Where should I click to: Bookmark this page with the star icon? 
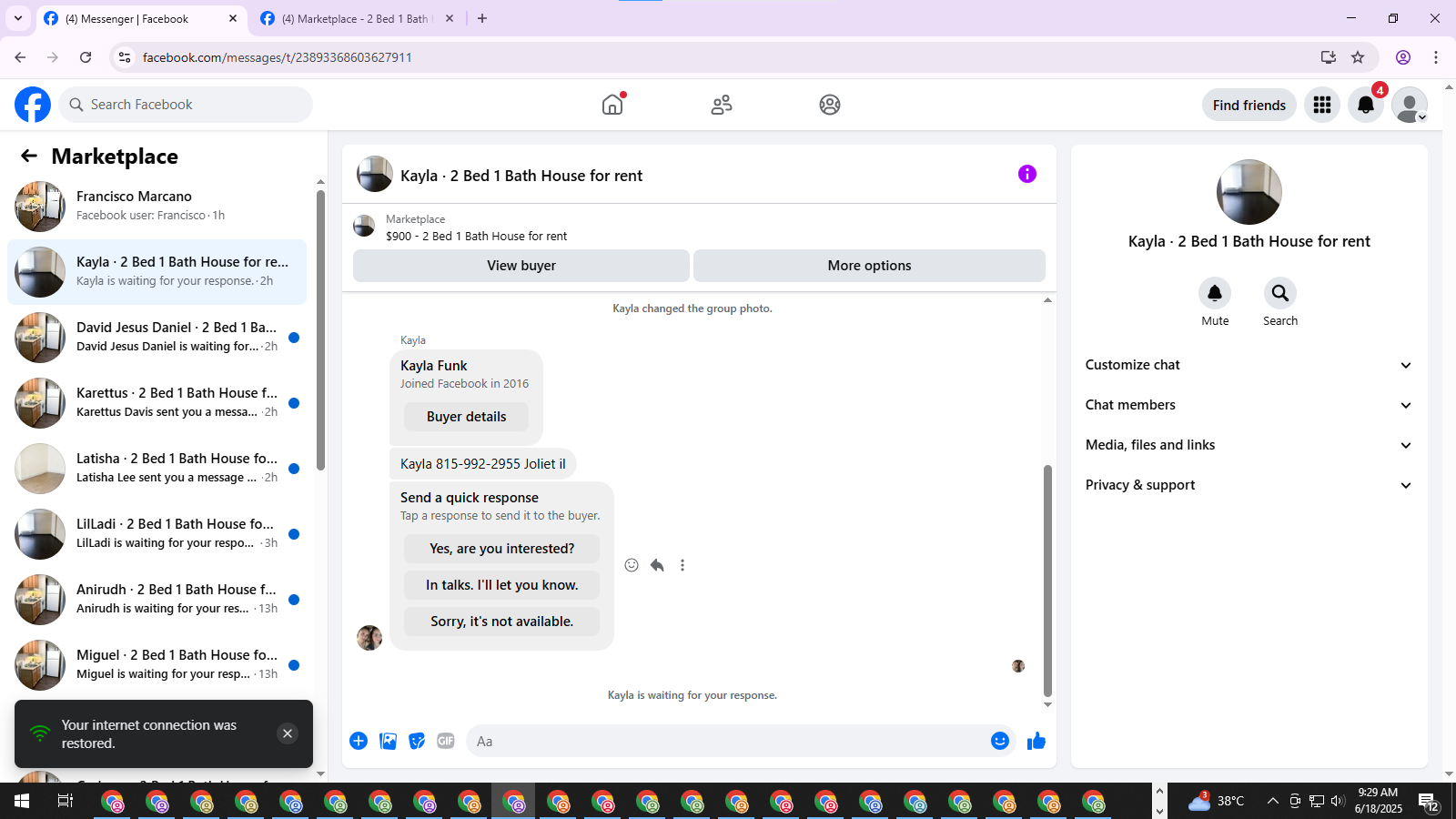coord(1358,57)
